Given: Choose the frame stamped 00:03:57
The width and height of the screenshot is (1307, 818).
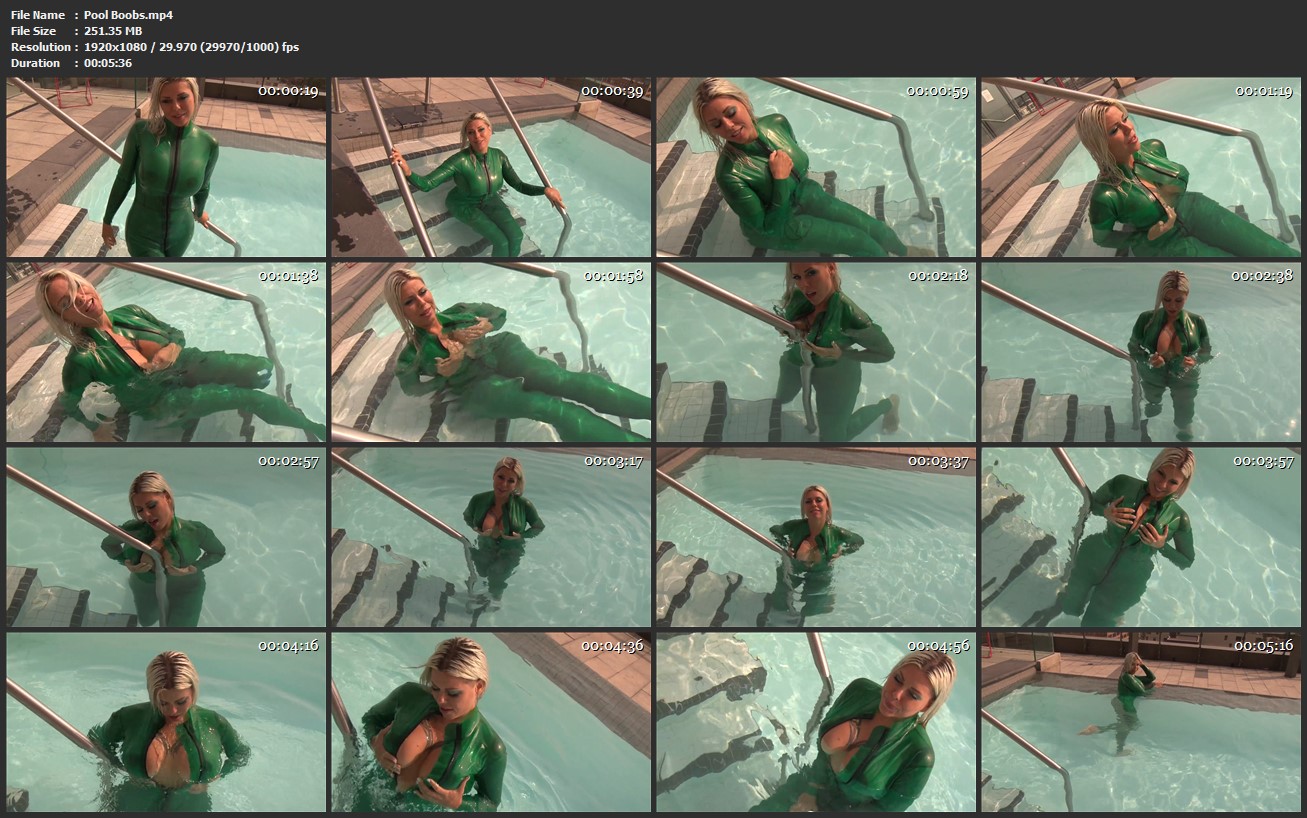Looking at the screenshot, I should pos(1141,537).
